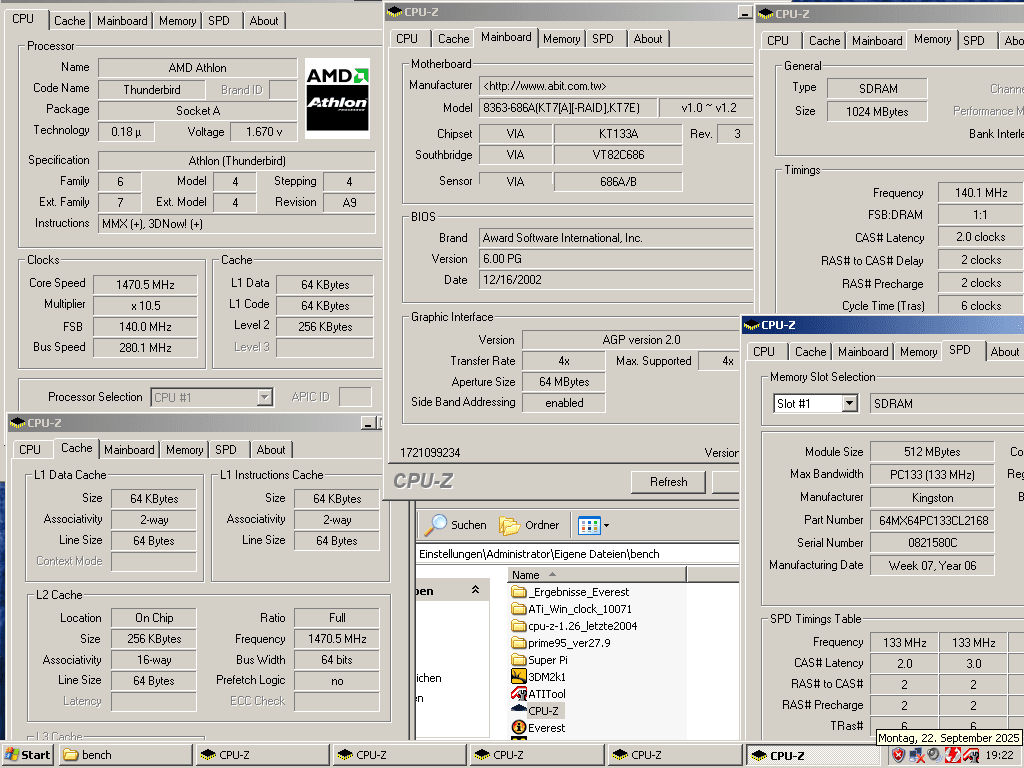
Task: Click the CPU-Z icon in SPD window title bar
Action: coord(752,325)
